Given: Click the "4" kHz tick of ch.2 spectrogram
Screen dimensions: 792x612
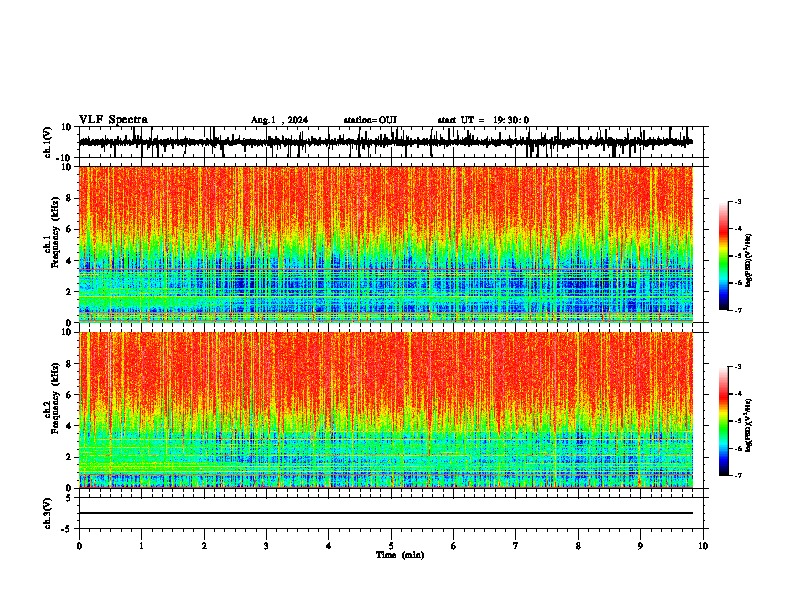Looking at the screenshot, I should coord(69,426).
